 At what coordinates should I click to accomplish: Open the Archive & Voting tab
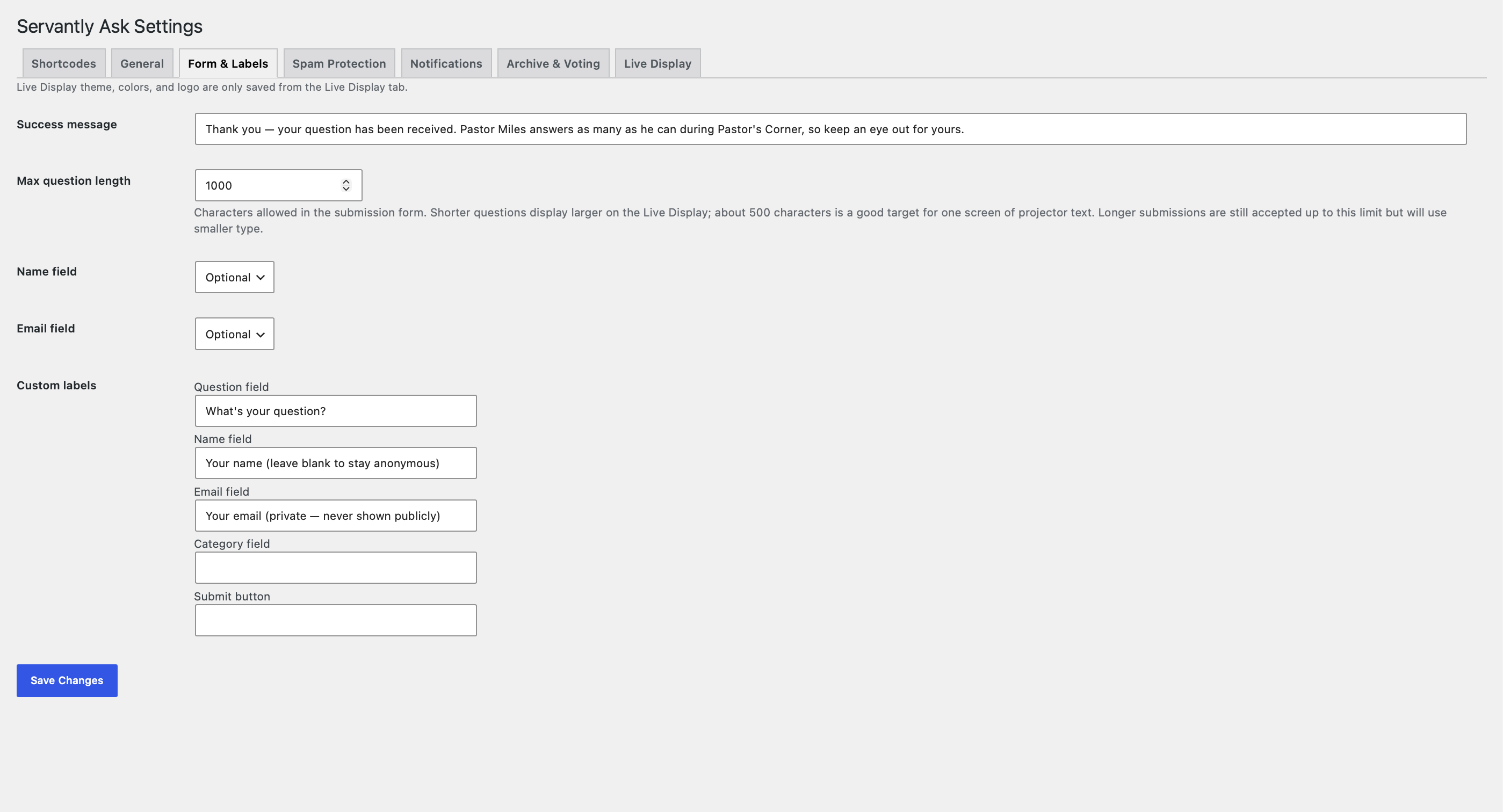[x=553, y=63]
